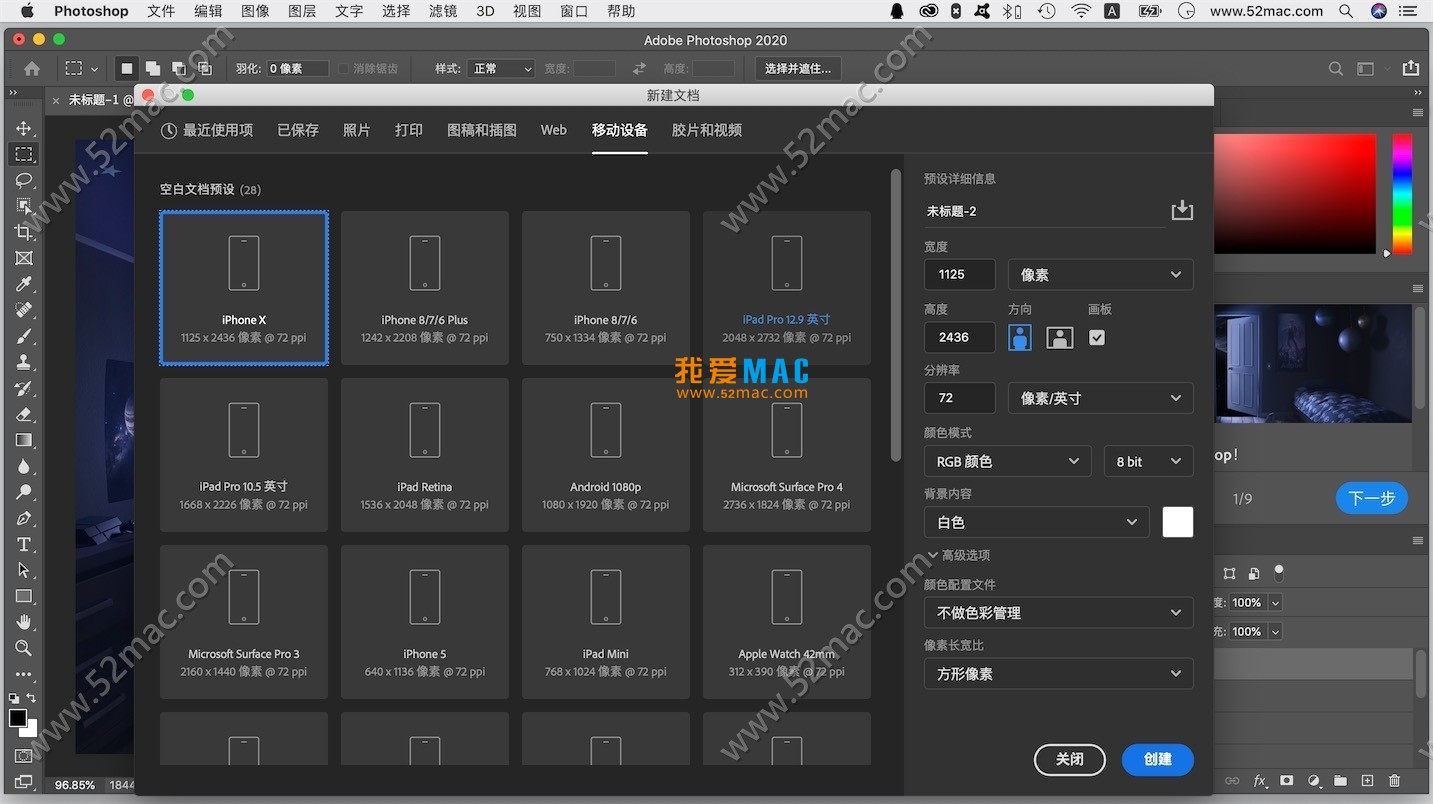Click the 关闭 button in the dialog

click(1070, 759)
